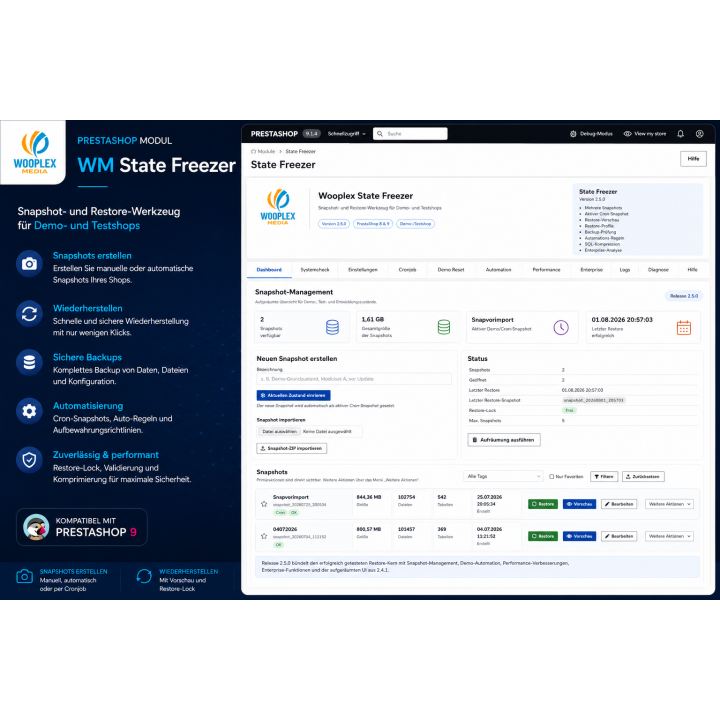Expand Weitere Aktionen for Snapvorimport
720x720 pixels.
[669, 504]
